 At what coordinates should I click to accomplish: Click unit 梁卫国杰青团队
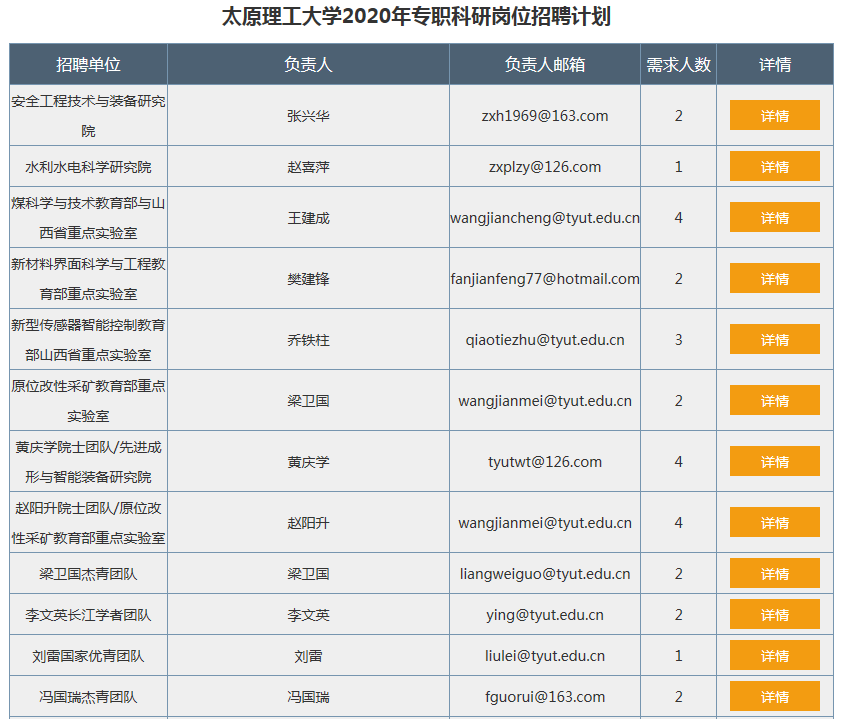coord(88,574)
